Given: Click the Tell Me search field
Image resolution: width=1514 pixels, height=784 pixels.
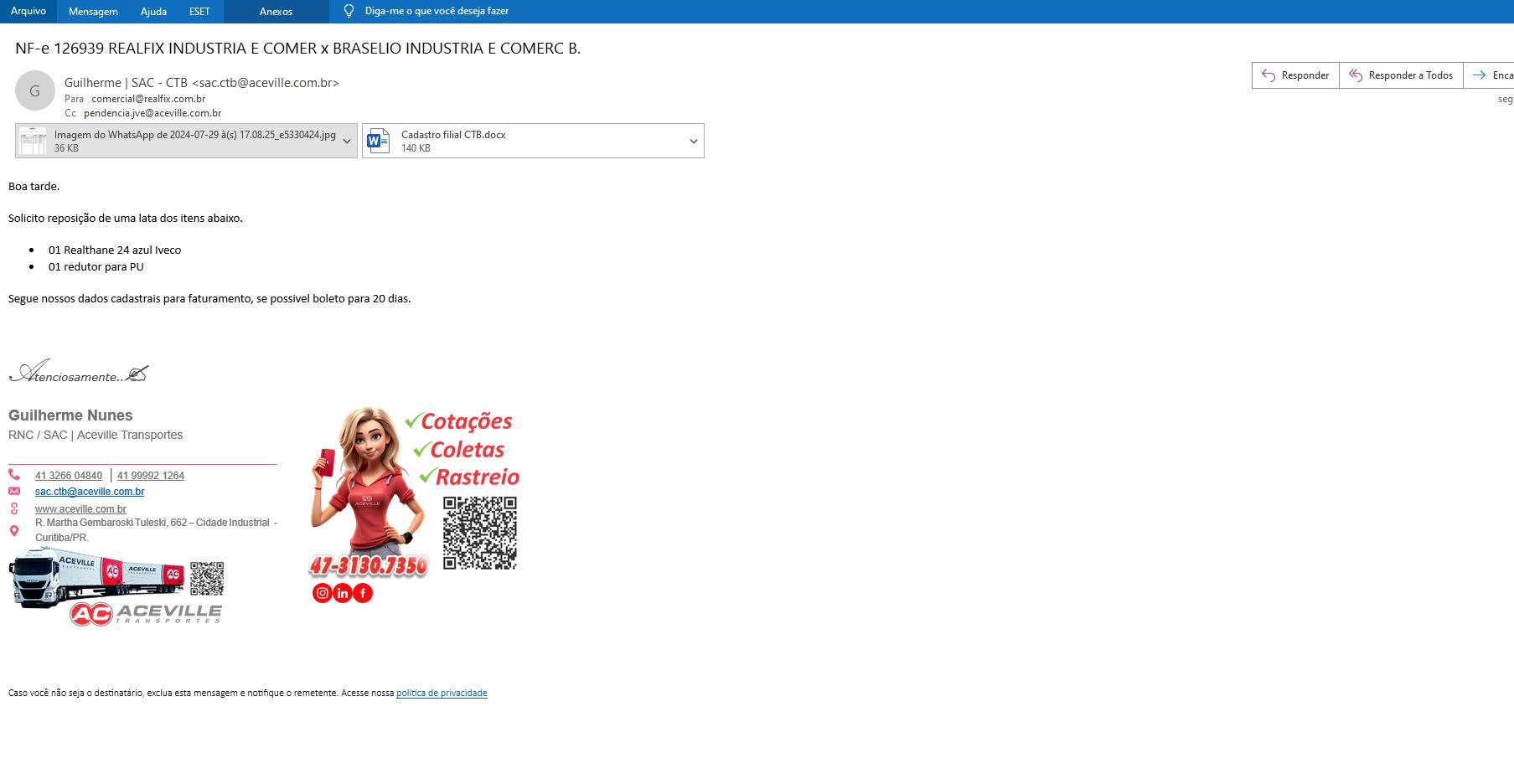Looking at the screenshot, I should tap(437, 11).
